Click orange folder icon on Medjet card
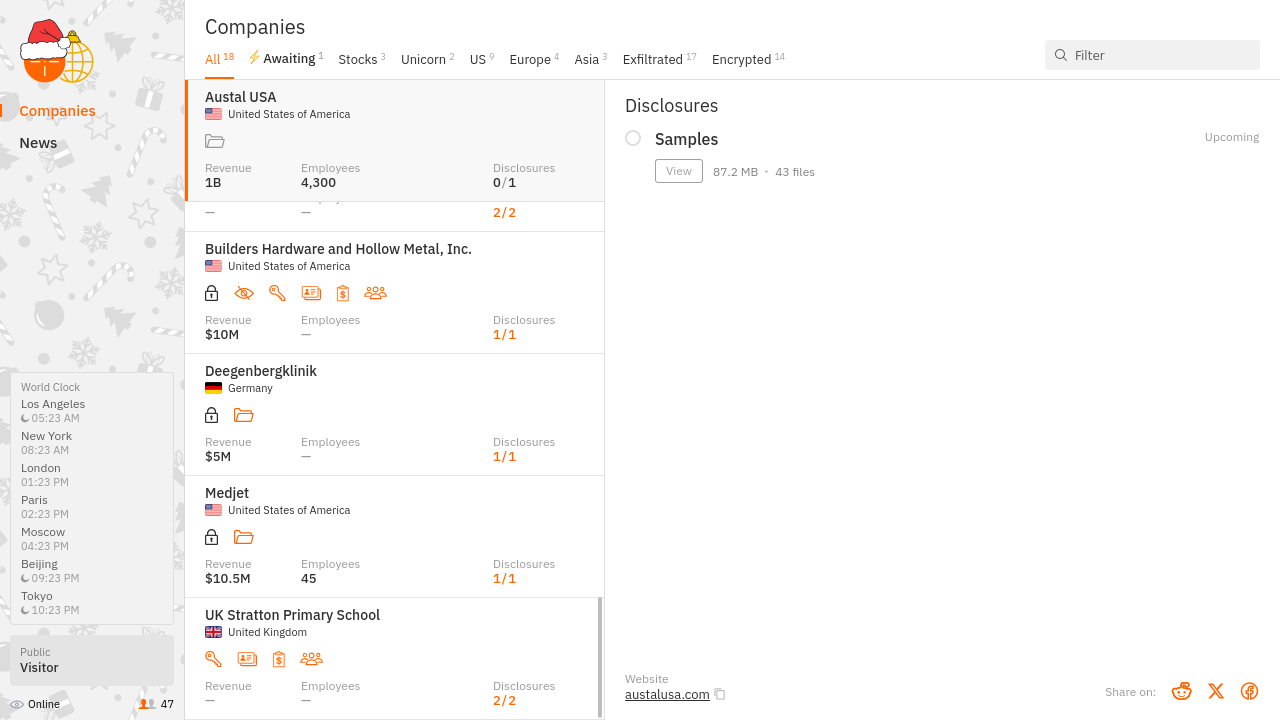 point(244,537)
